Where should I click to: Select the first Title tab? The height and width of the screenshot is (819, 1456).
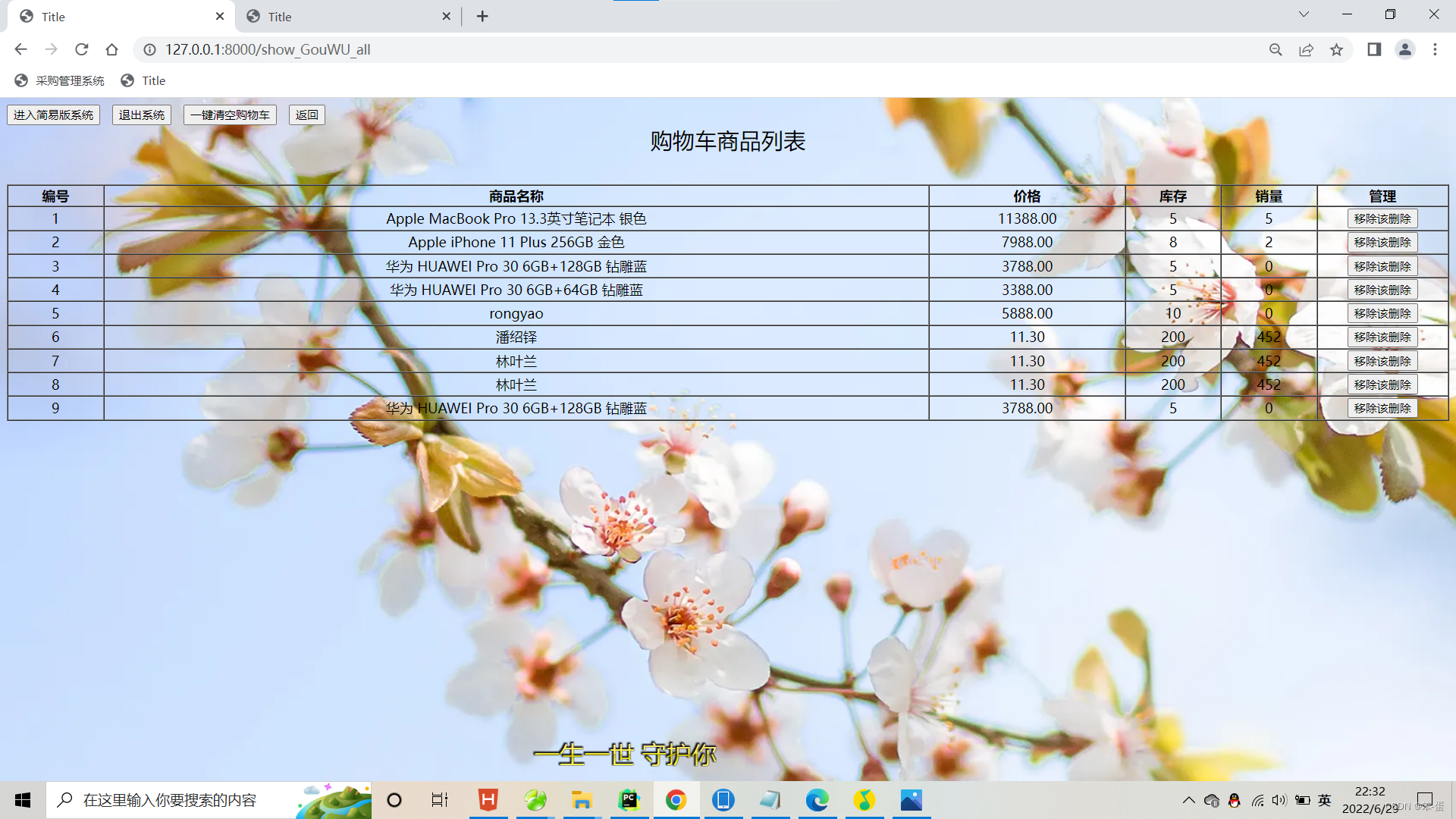(x=121, y=16)
